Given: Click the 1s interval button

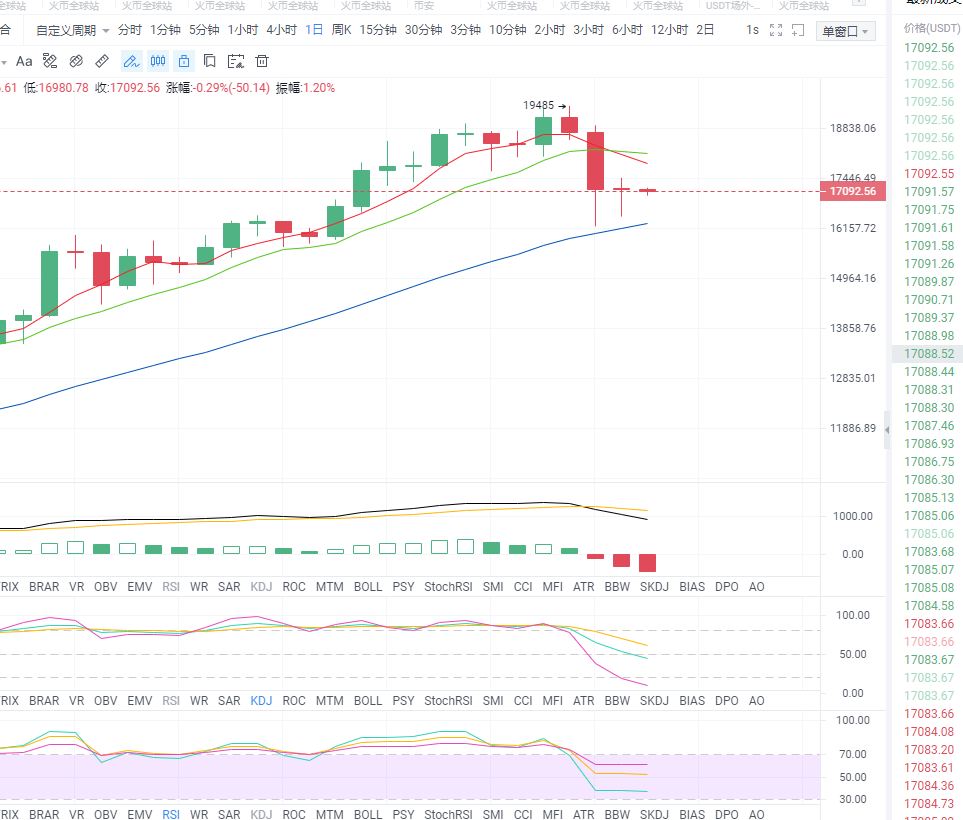Looking at the screenshot, I should pyautogui.click(x=752, y=30).
